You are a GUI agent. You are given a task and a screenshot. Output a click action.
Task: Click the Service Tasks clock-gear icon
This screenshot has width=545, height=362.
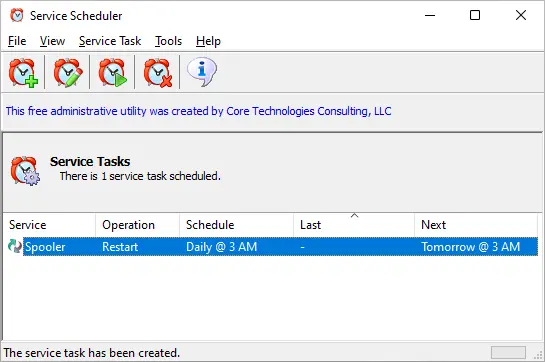(x=25, y=170)
